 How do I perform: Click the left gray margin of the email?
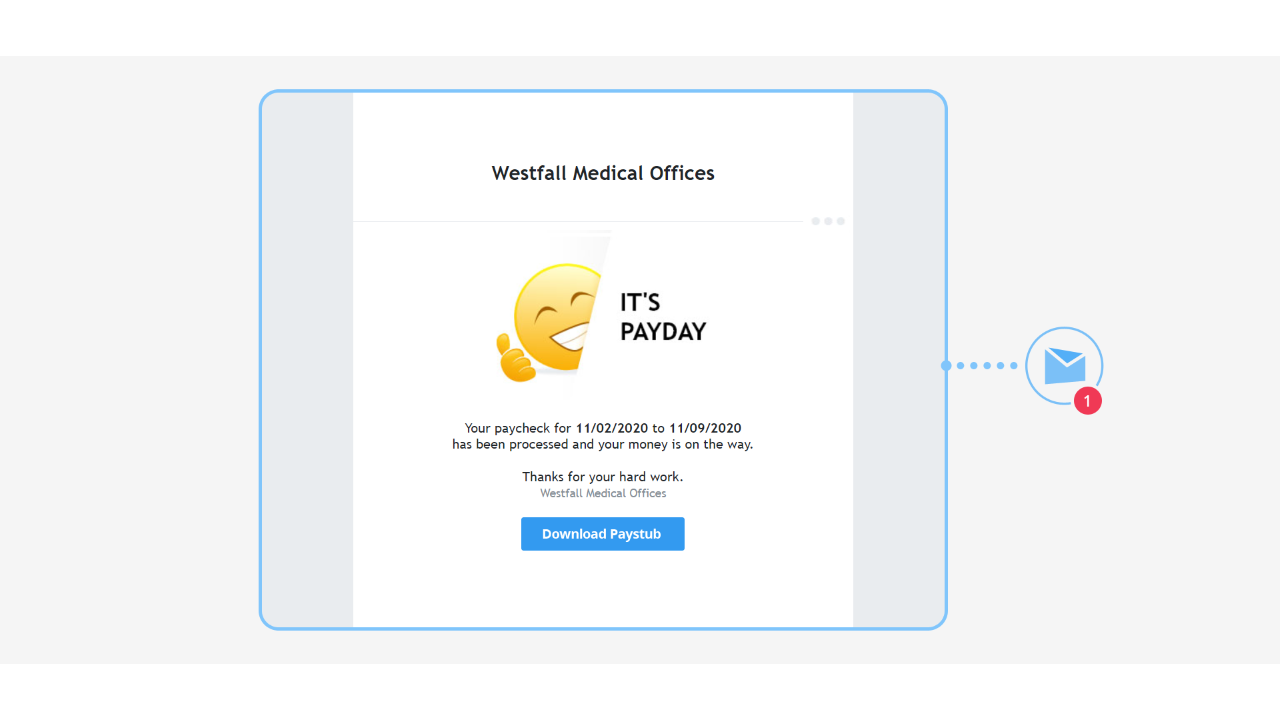(x=307, y=360)
